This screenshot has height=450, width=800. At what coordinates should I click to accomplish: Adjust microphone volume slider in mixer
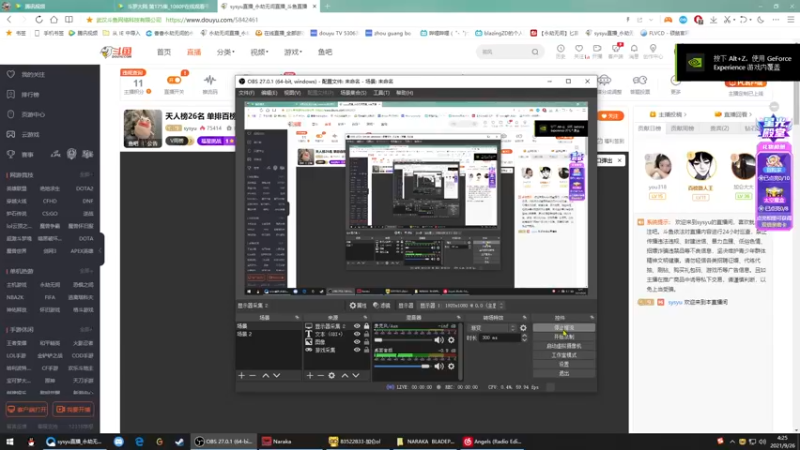403,340
